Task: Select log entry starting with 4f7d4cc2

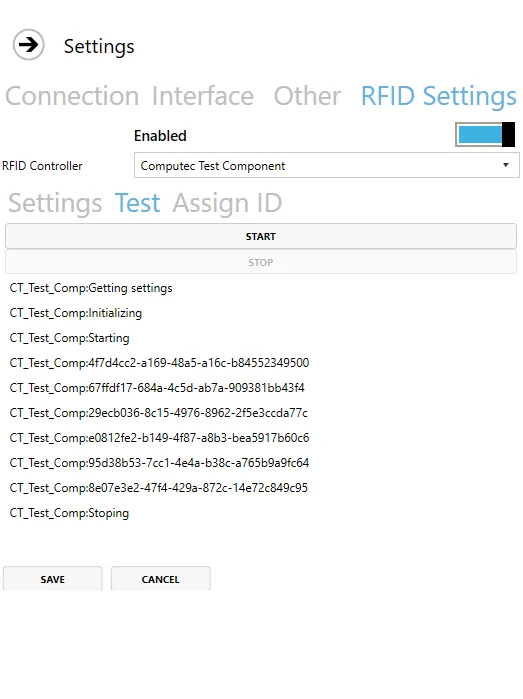Action: pos(159,363)
